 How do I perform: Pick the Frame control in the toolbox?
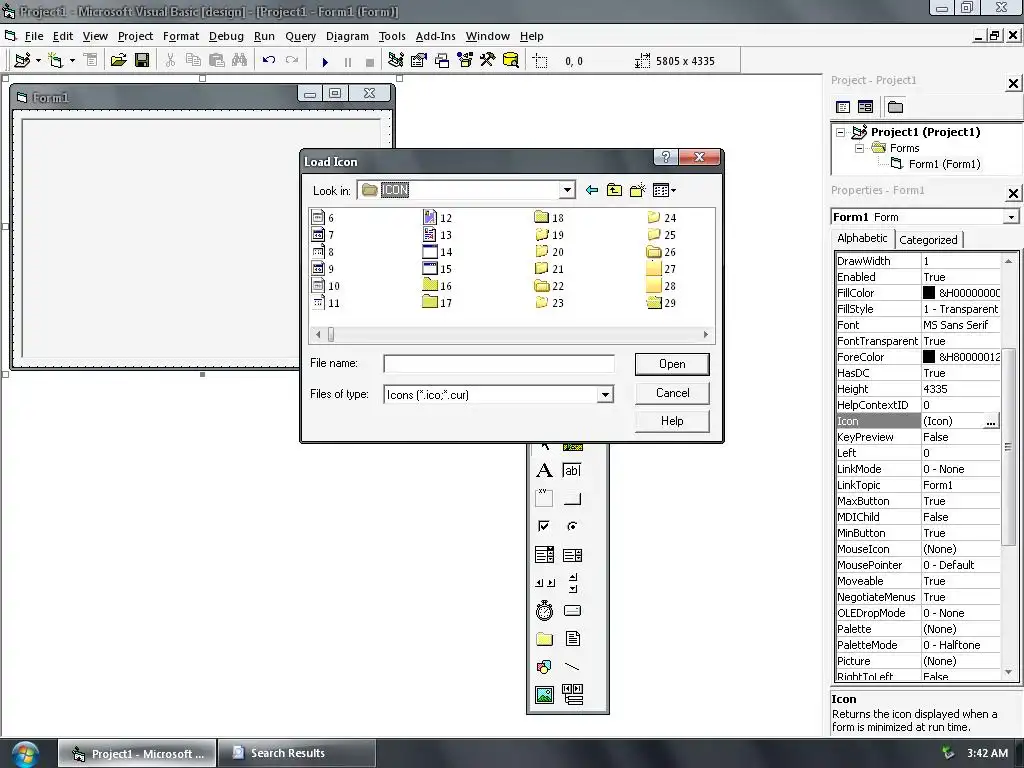[544, 498]
